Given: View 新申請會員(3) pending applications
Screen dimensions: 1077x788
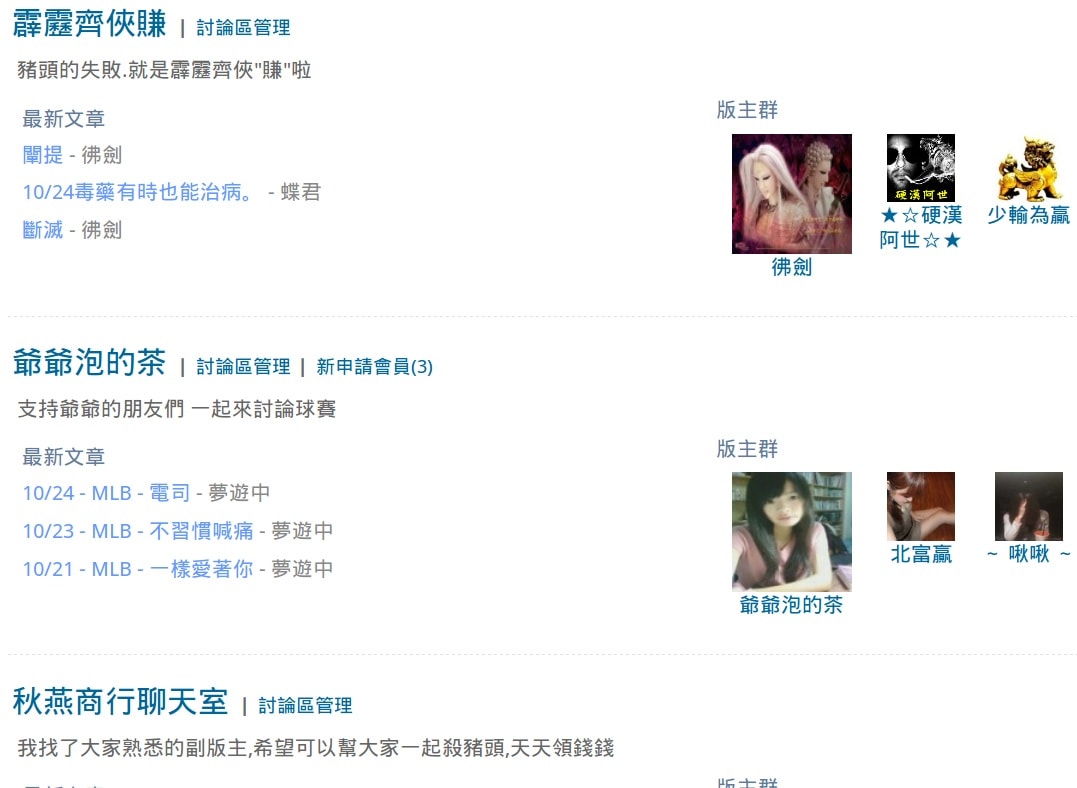Looking at the screenshot, I should pos(374,366).
